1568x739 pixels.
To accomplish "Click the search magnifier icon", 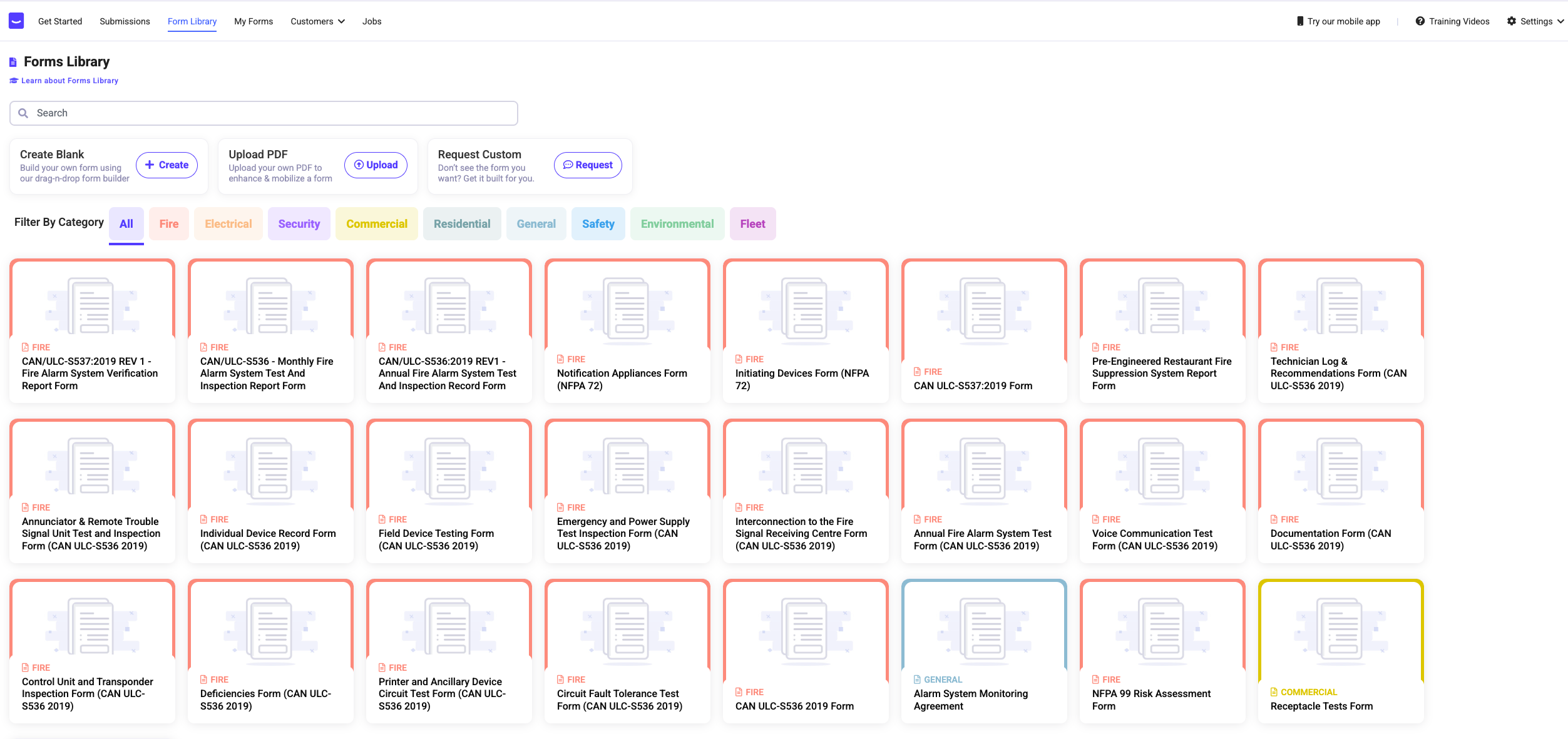I will (x=23, y=113).
